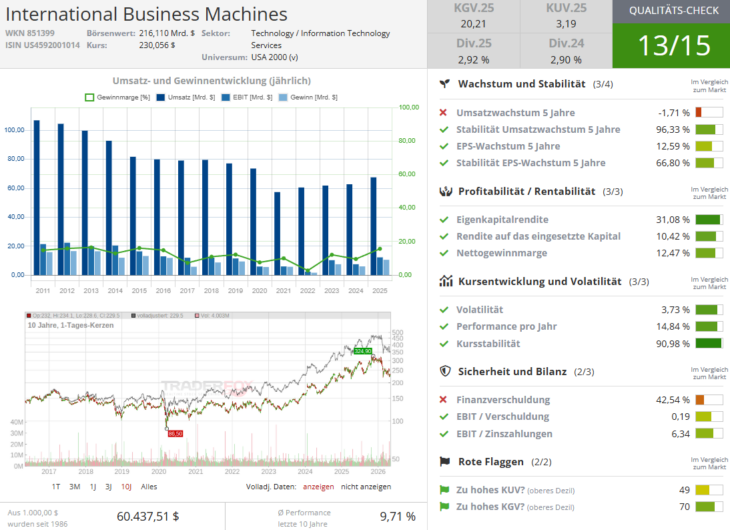Toggle the Gewinn [Mrd. $] legend entry

tap(308, 97)
